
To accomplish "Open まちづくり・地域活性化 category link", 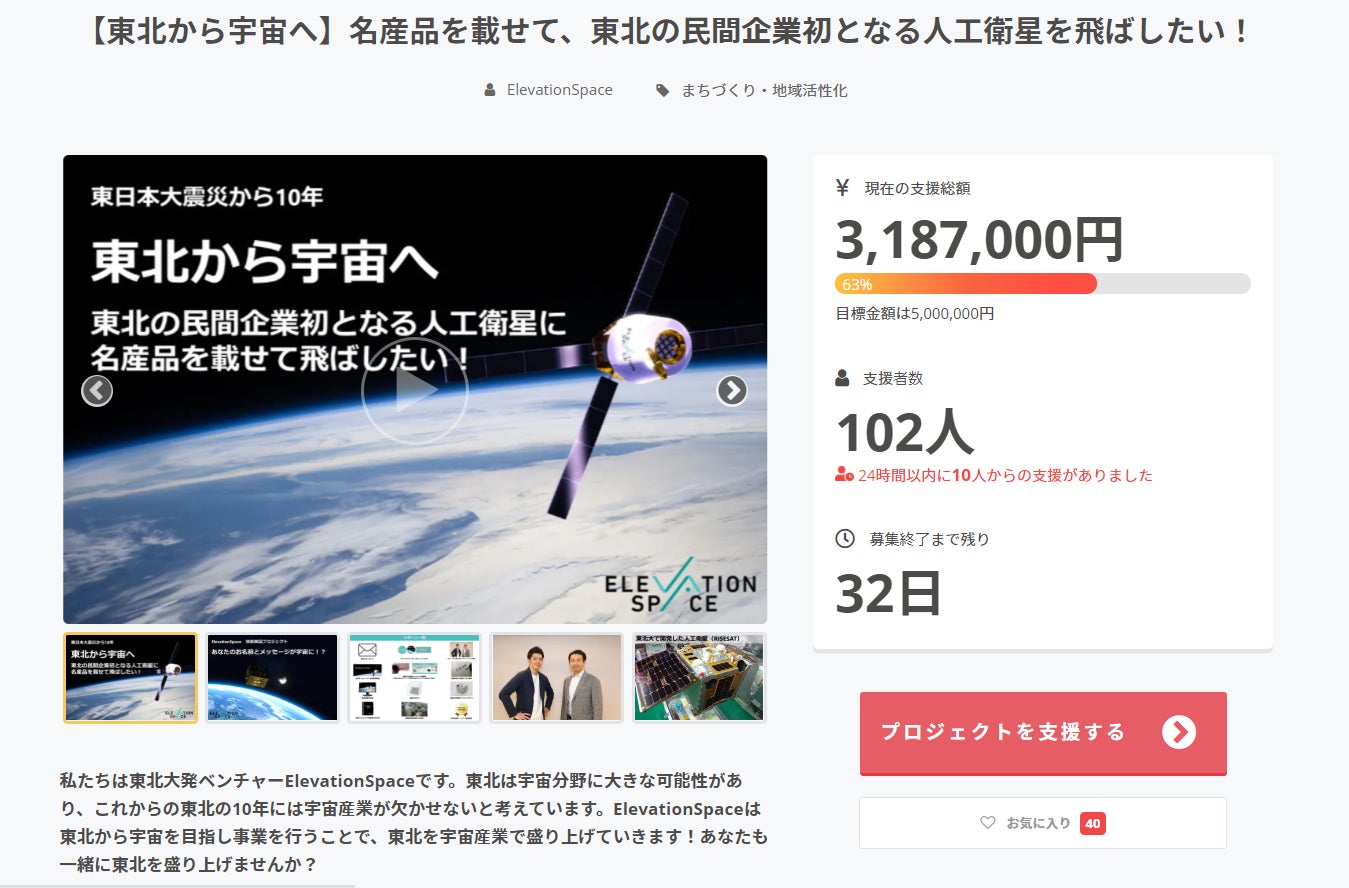I will (764, 90).
